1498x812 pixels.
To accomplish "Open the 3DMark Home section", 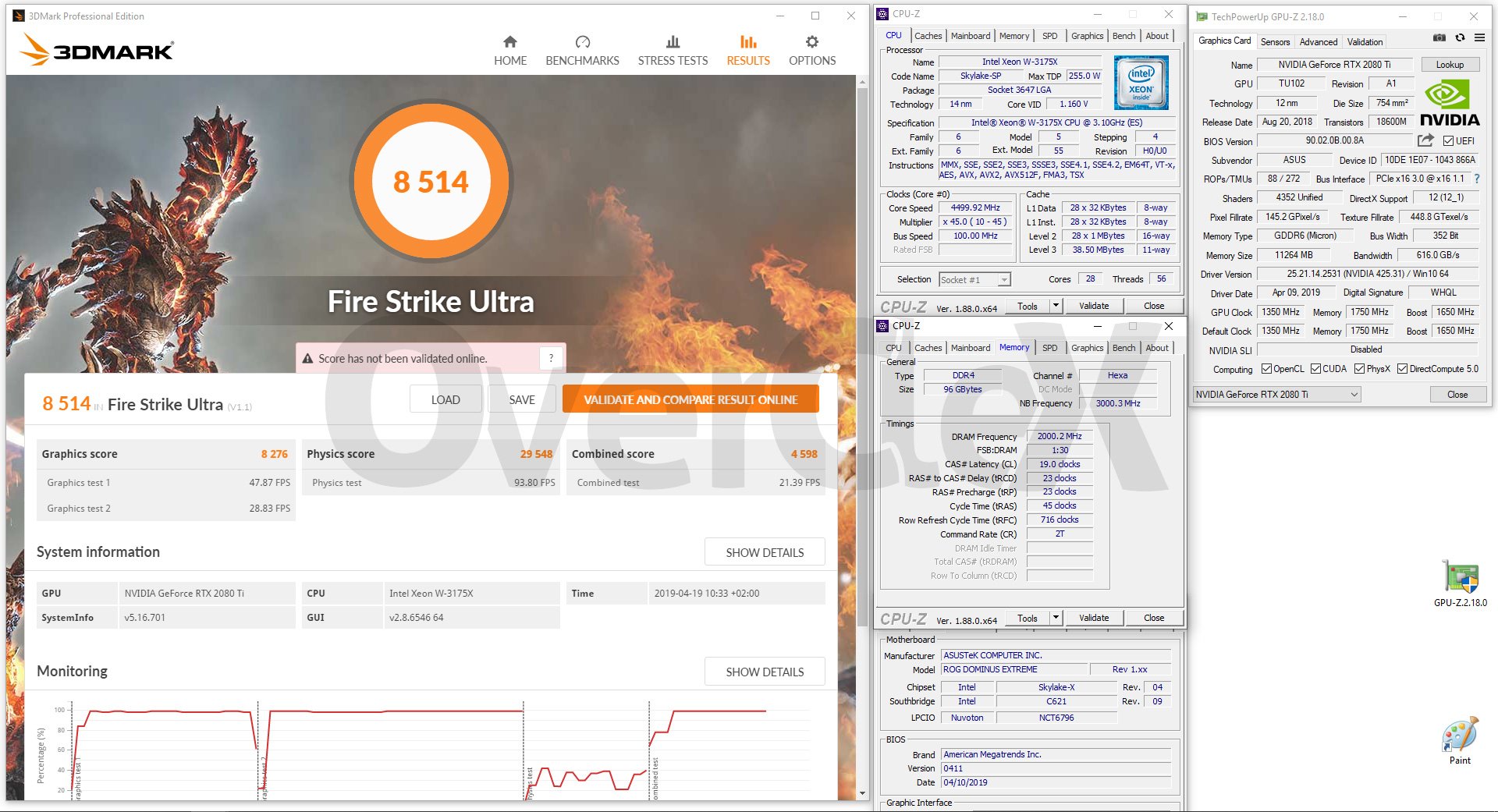I will pos(510,51).
